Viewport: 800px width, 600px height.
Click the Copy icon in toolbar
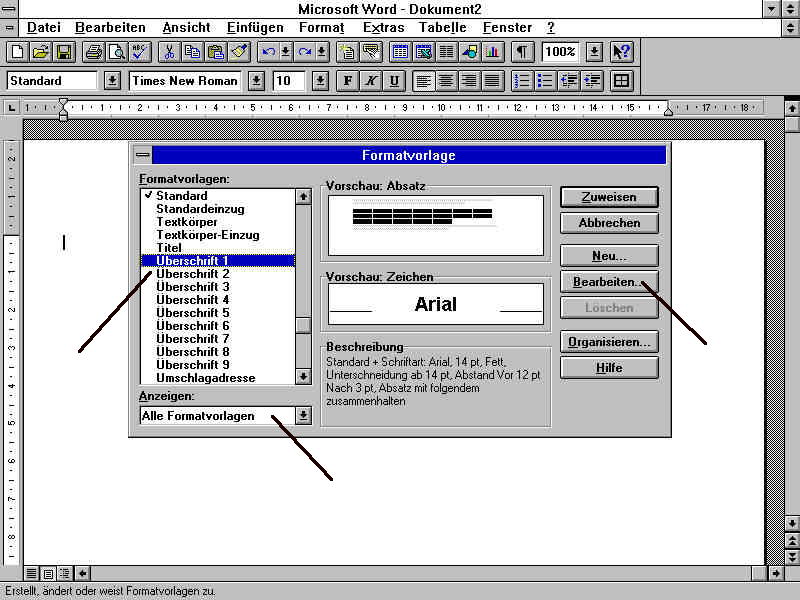192,52
